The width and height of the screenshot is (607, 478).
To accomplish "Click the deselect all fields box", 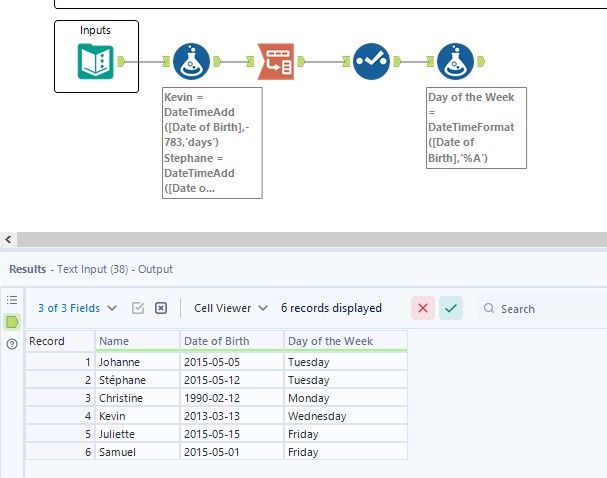I will pyautogui.click(x=160, y=308).
